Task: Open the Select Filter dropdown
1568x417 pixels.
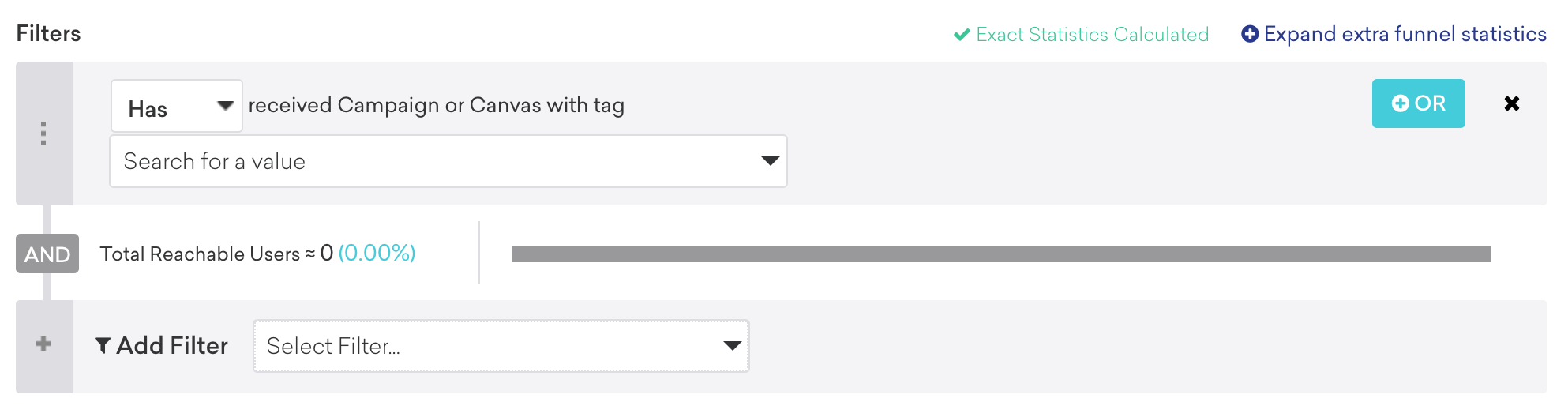Action: [x=501, y=346]
